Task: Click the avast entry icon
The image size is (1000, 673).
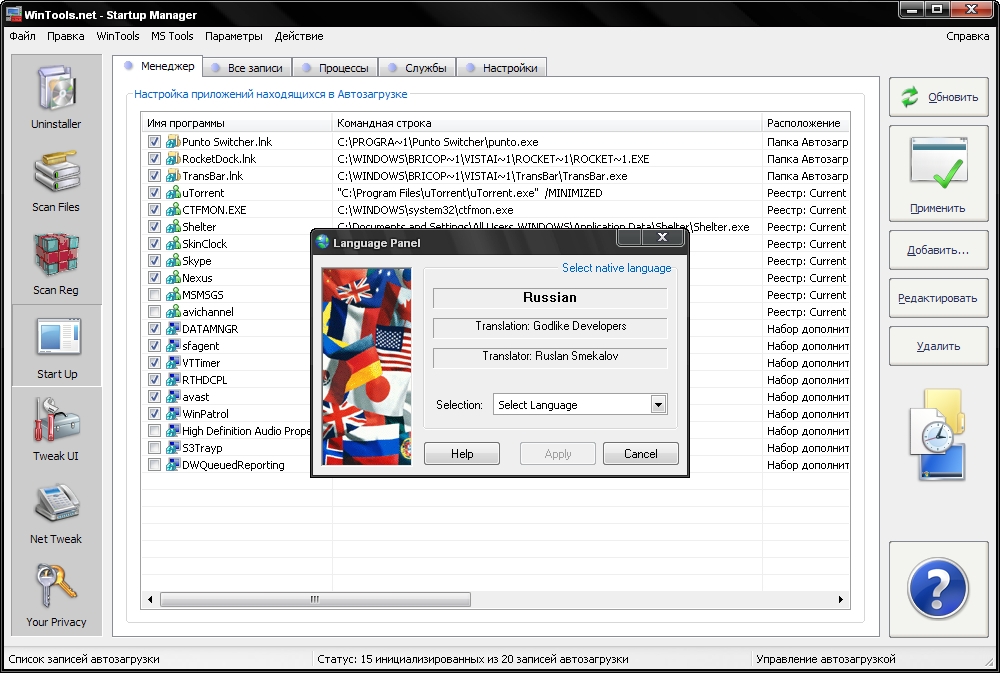Action: click(x=173, y=397)
